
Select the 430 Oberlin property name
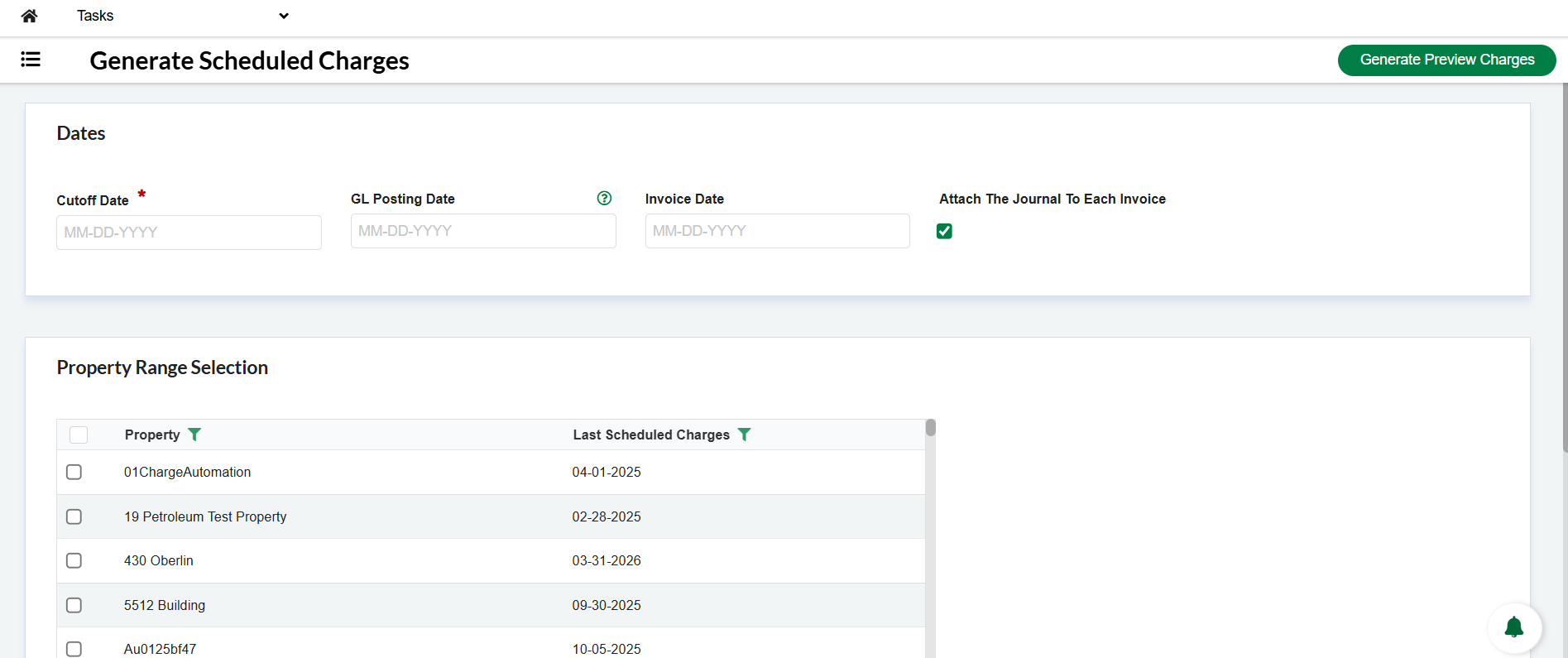tap(159, 560)
